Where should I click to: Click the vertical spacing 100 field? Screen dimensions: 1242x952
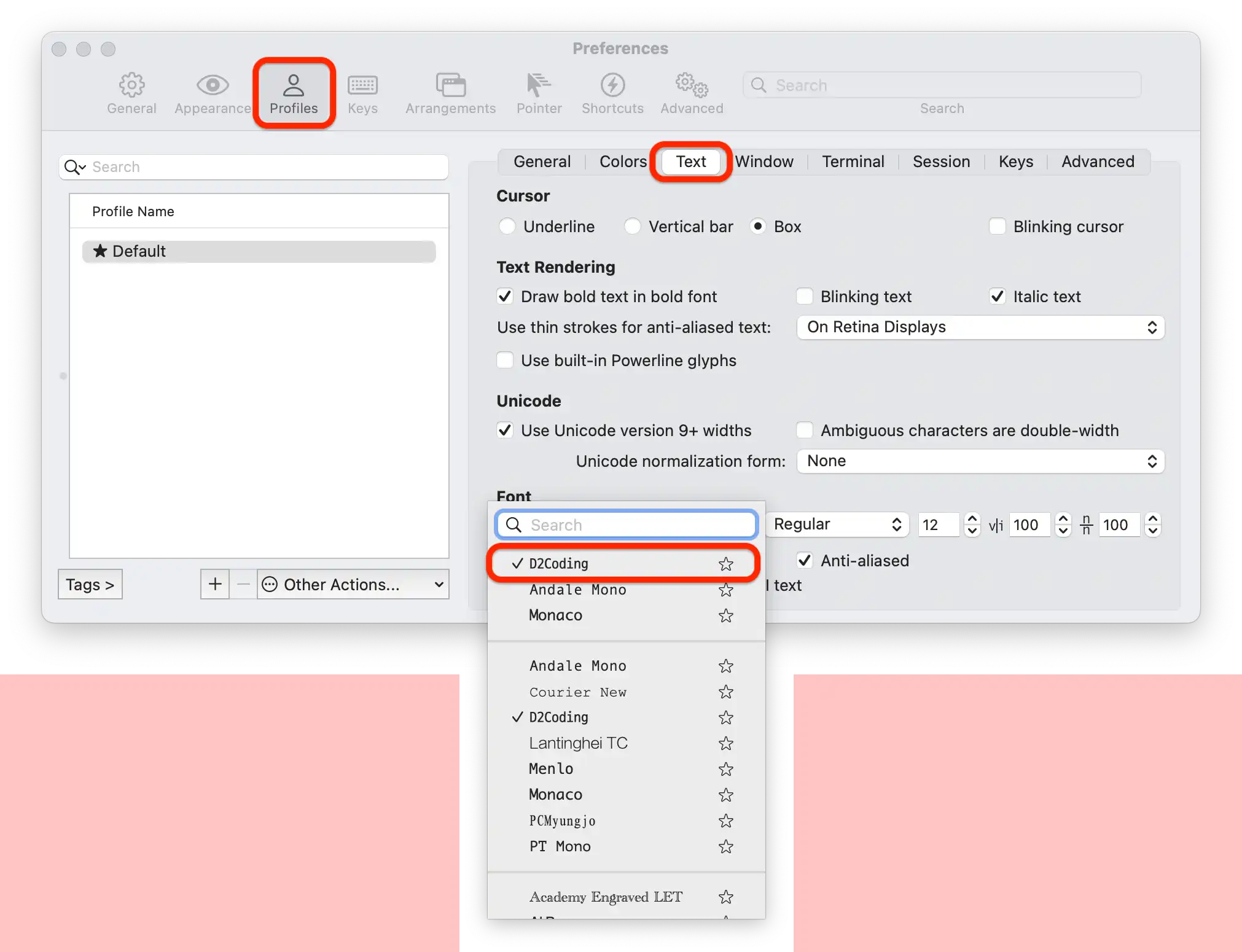point(1119,525)
